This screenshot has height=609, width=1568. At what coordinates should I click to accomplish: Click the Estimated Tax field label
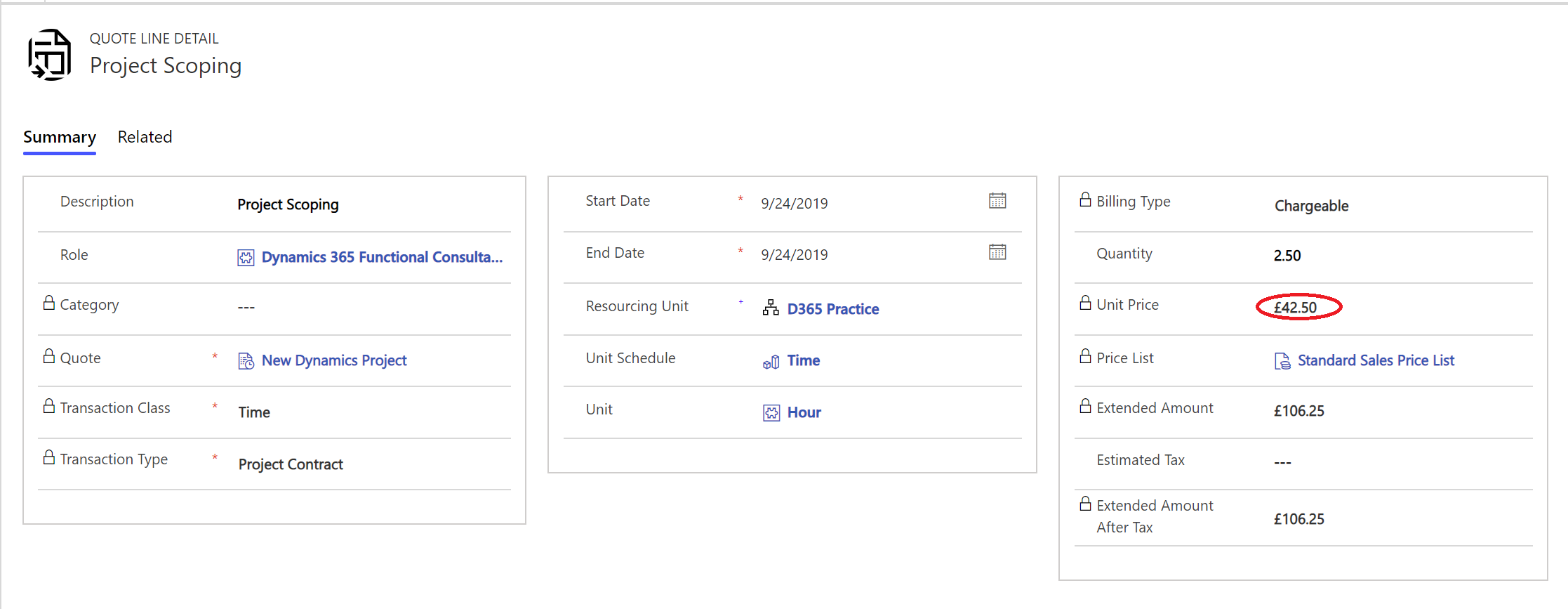pyautogui.click(x=1141, y=460)
